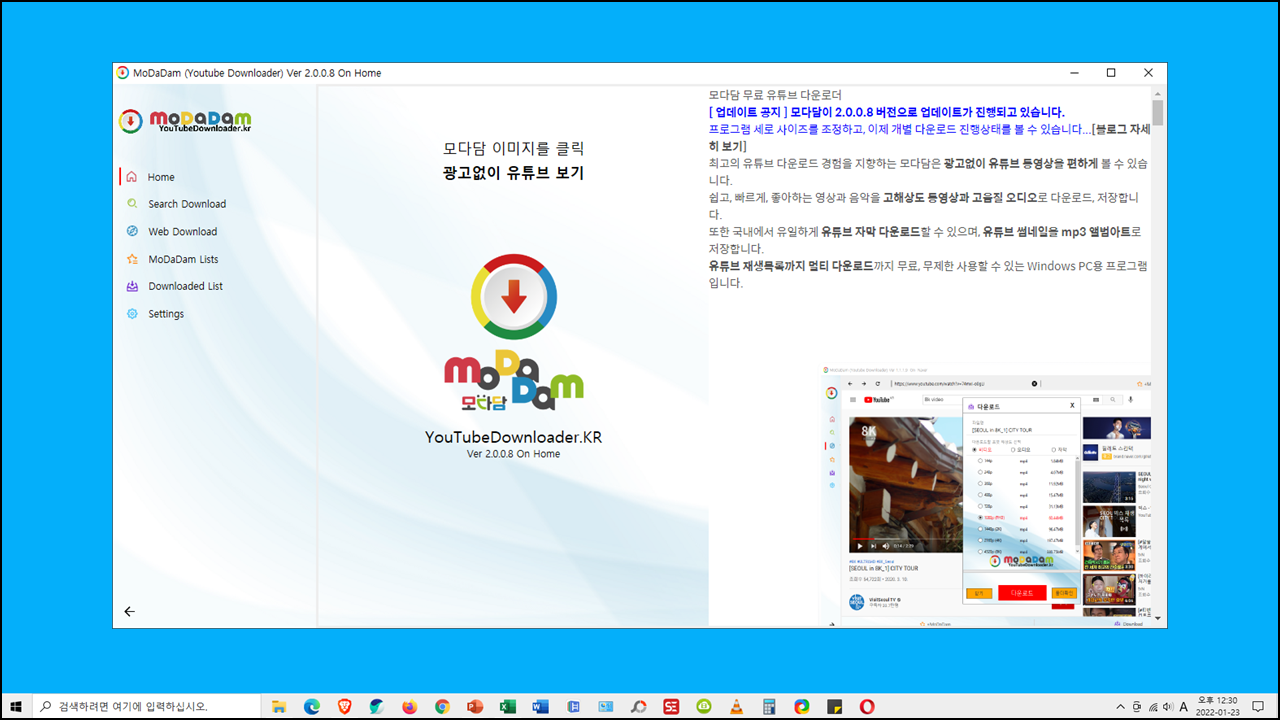This screenshot has width=1280, height=720.
Task: Click the 업데이트 공지 headline text
Action: pyautogui.click(x=886, y=112)
